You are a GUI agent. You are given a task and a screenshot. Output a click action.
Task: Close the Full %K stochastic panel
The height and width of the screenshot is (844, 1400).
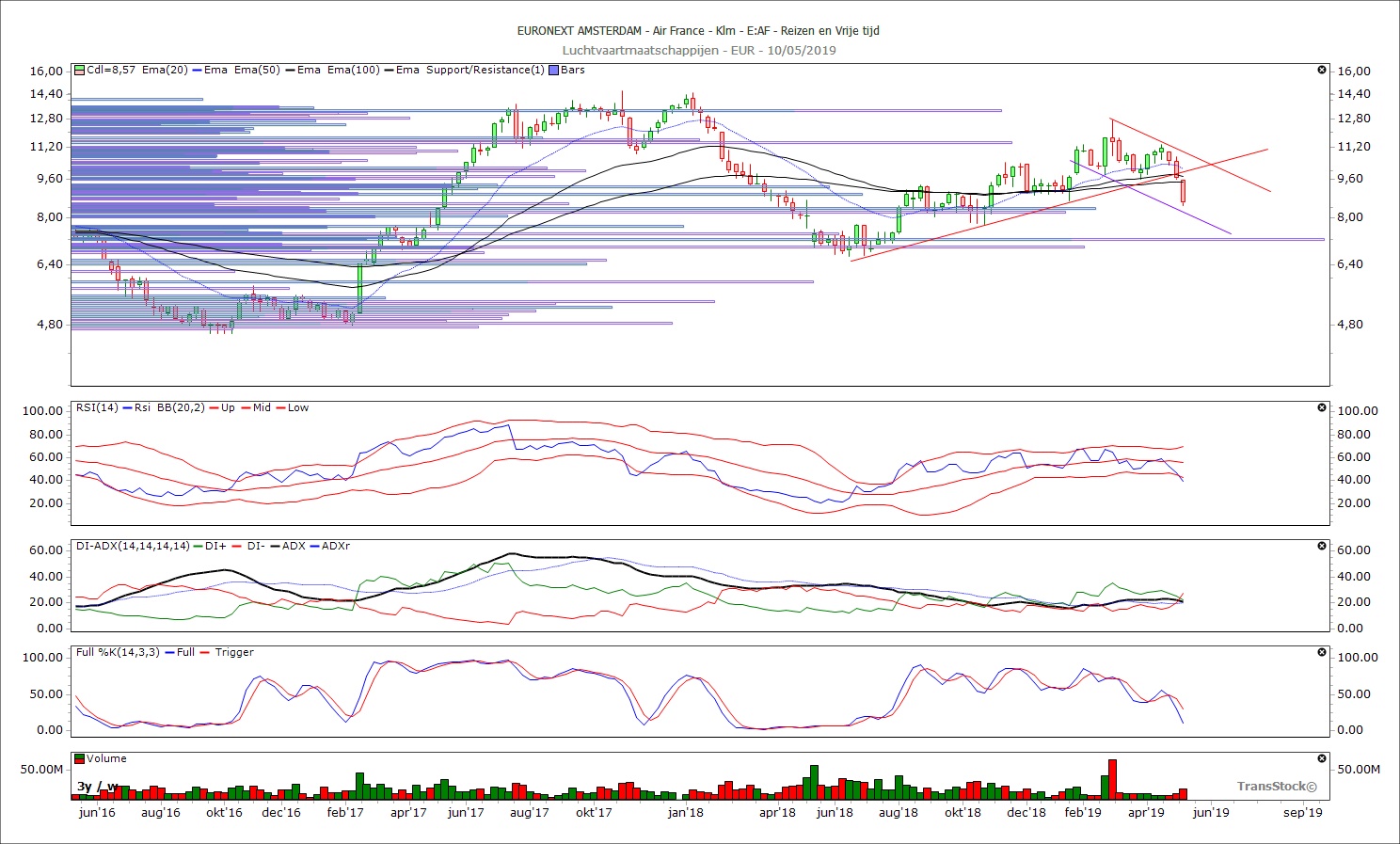point(1321,652)
